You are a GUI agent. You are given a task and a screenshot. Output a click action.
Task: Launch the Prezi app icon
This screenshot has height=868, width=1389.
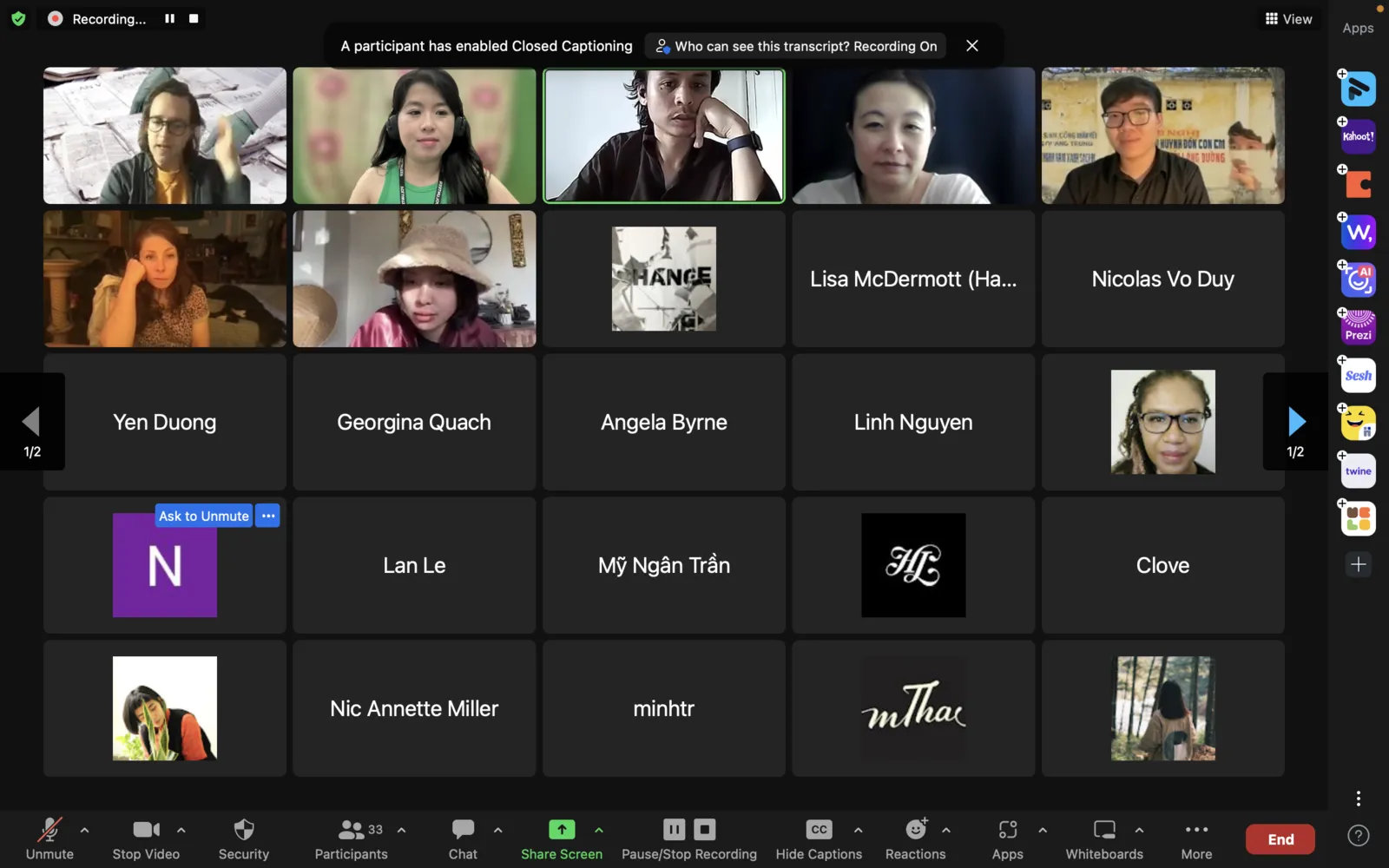pyautogui.click(x=1358, y=328)
